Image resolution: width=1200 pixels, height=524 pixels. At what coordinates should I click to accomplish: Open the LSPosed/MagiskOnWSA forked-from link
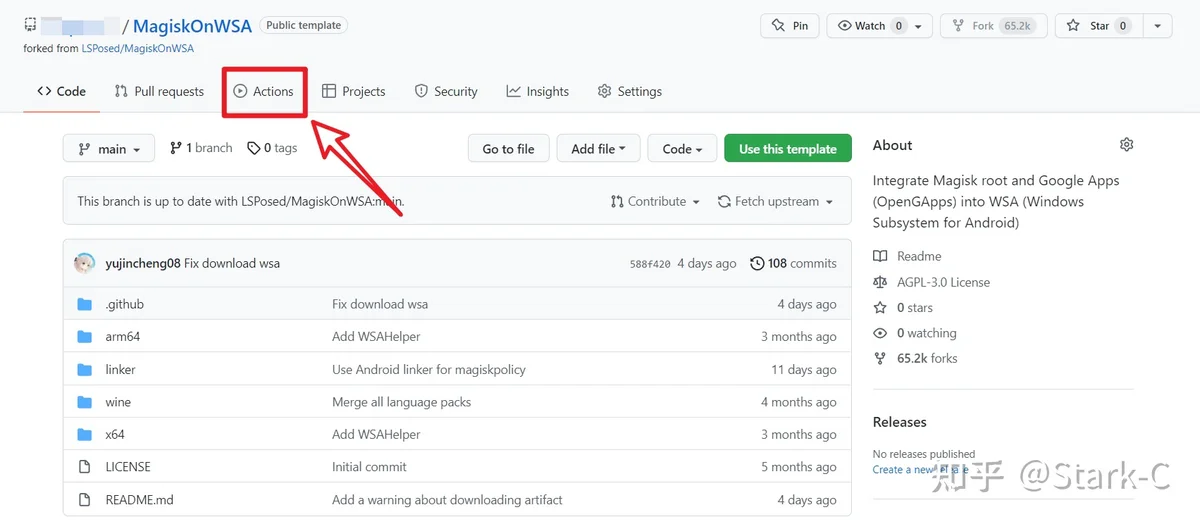[x=137, y=48]
